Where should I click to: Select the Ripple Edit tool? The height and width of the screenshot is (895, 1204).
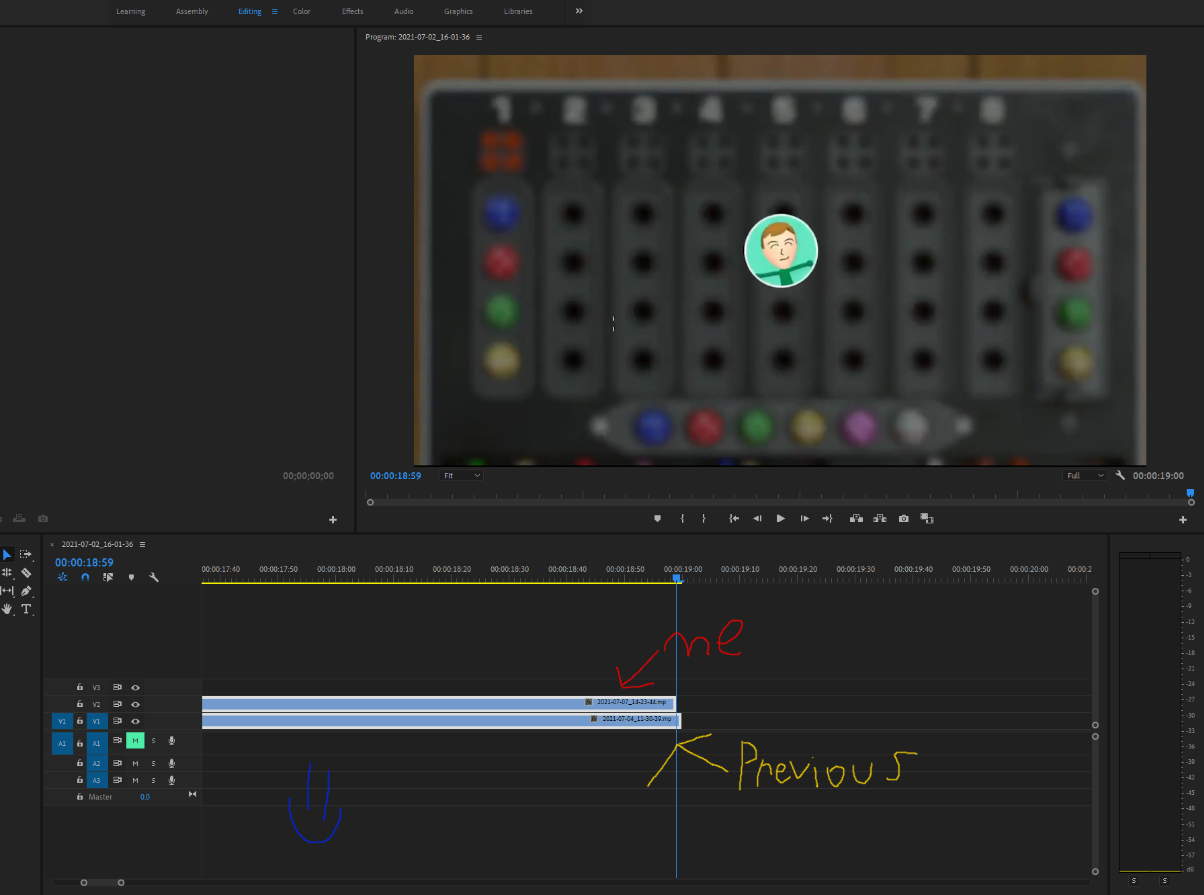coord(7,572)
